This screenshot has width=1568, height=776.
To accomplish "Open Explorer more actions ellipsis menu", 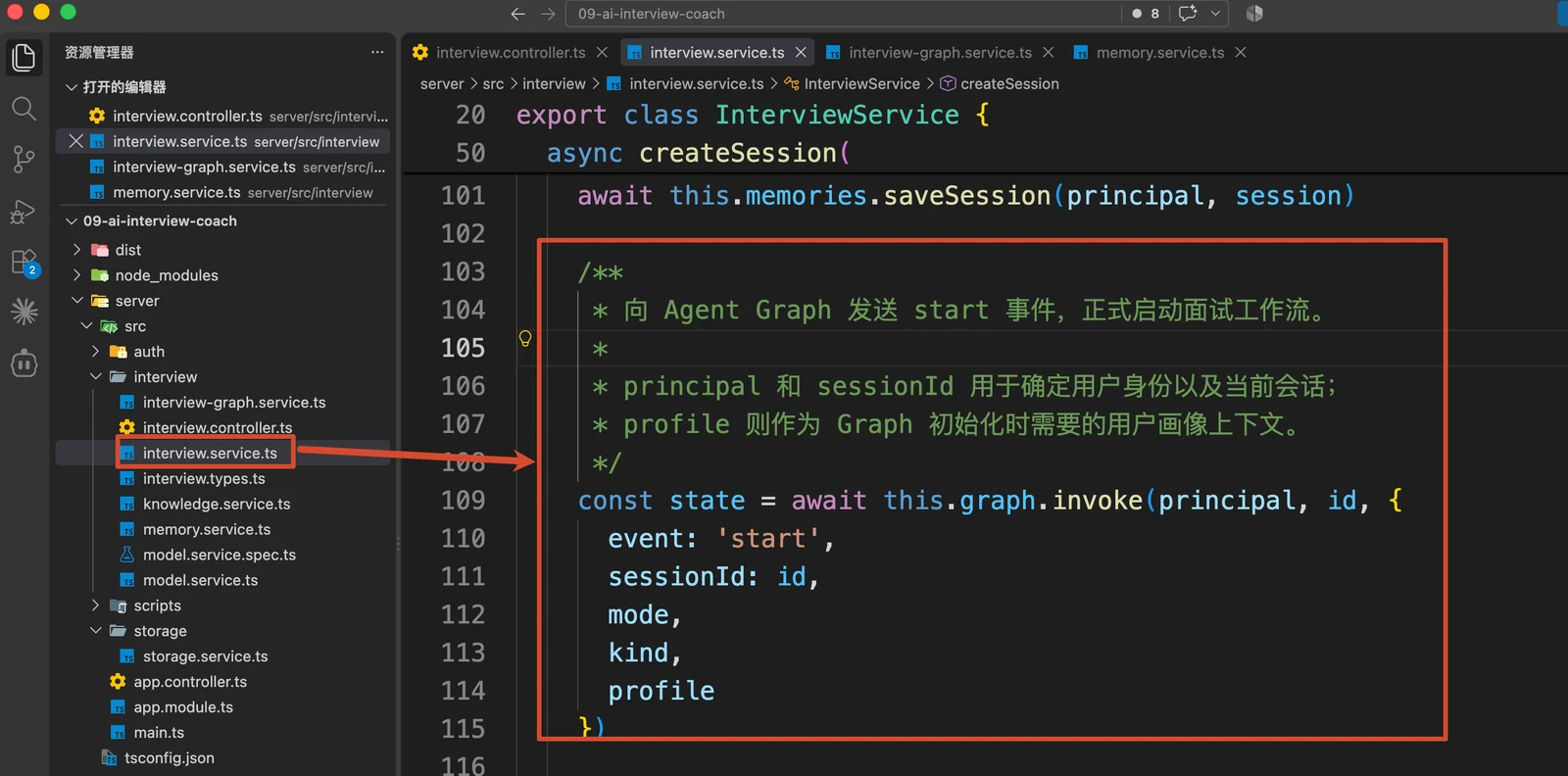I will coord(377,52).
